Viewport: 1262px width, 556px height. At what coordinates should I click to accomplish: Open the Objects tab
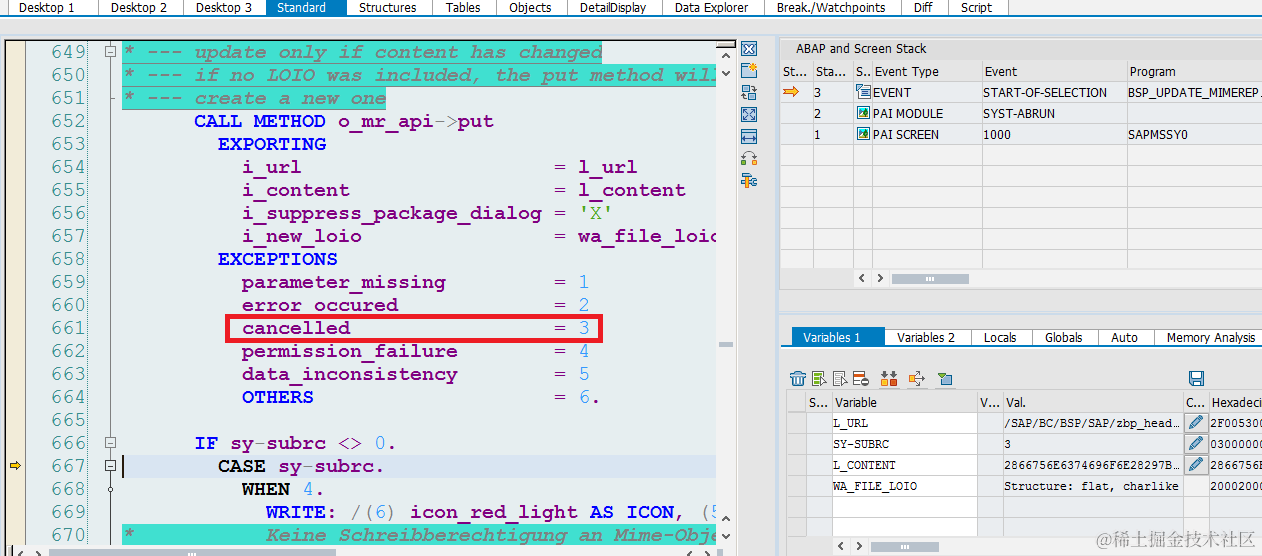click(x=530, y=7)
